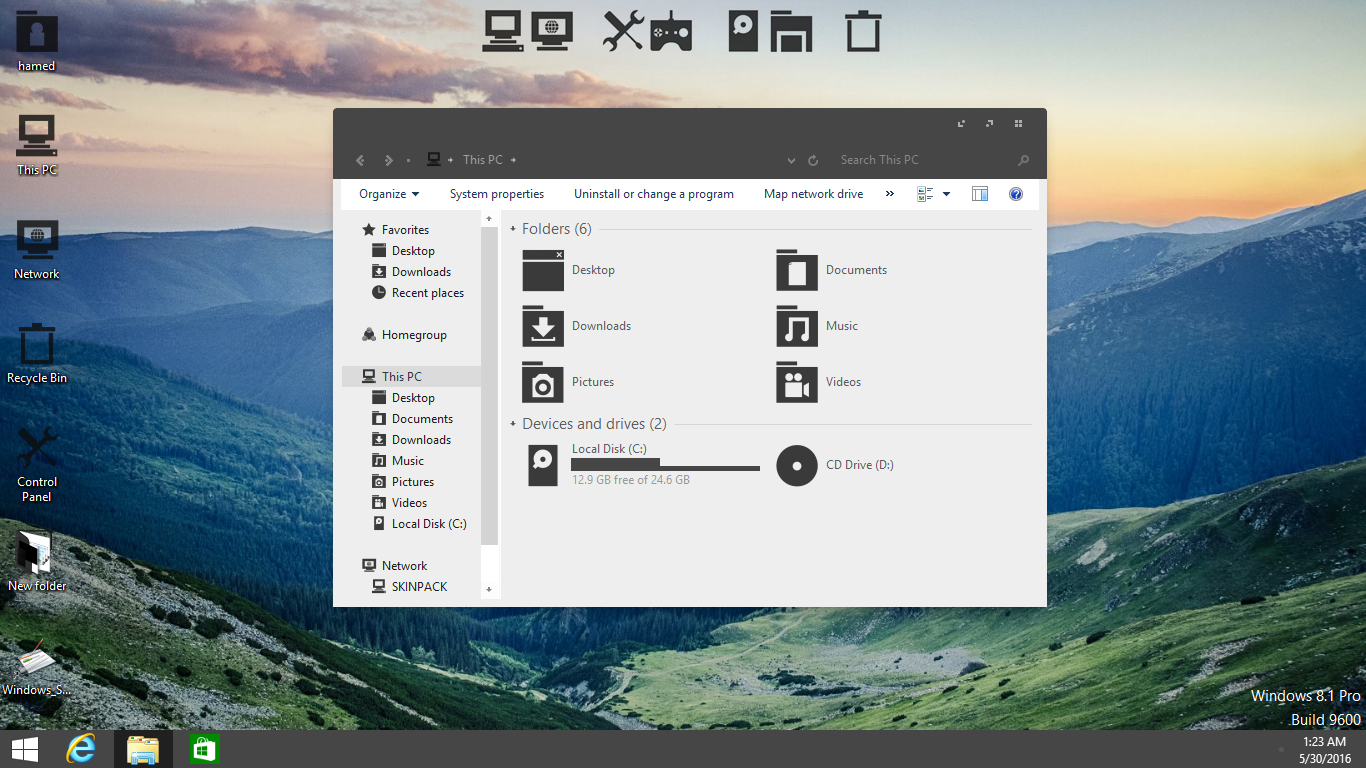The width and height of the screenshot is (1366, 768).
Task: Collapse the Folders (6) group
Action: pos(513,229)
